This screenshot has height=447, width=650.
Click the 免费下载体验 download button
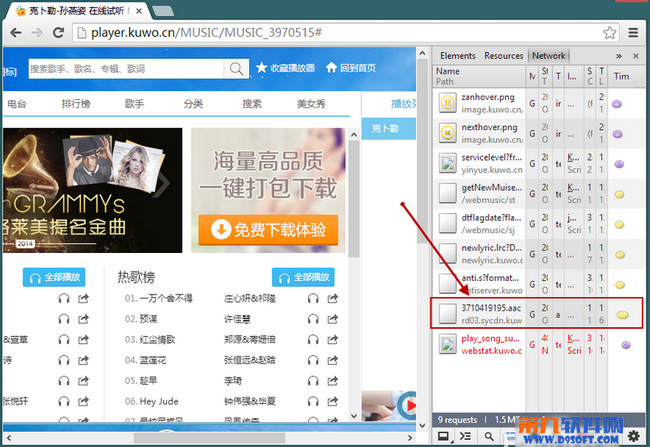266,230
